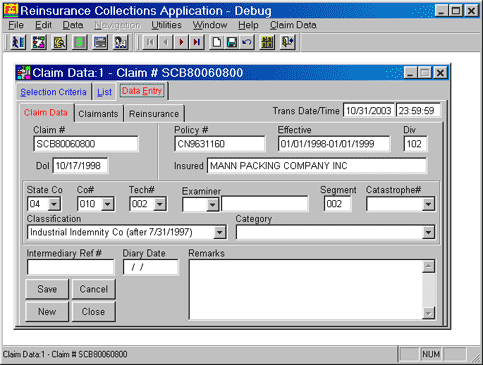Image resolution: width=483 pixels, height=365 pixels.
Task: Click the person with chart toolbar icon
Action: pyautogui.click(x=121, y=42)
